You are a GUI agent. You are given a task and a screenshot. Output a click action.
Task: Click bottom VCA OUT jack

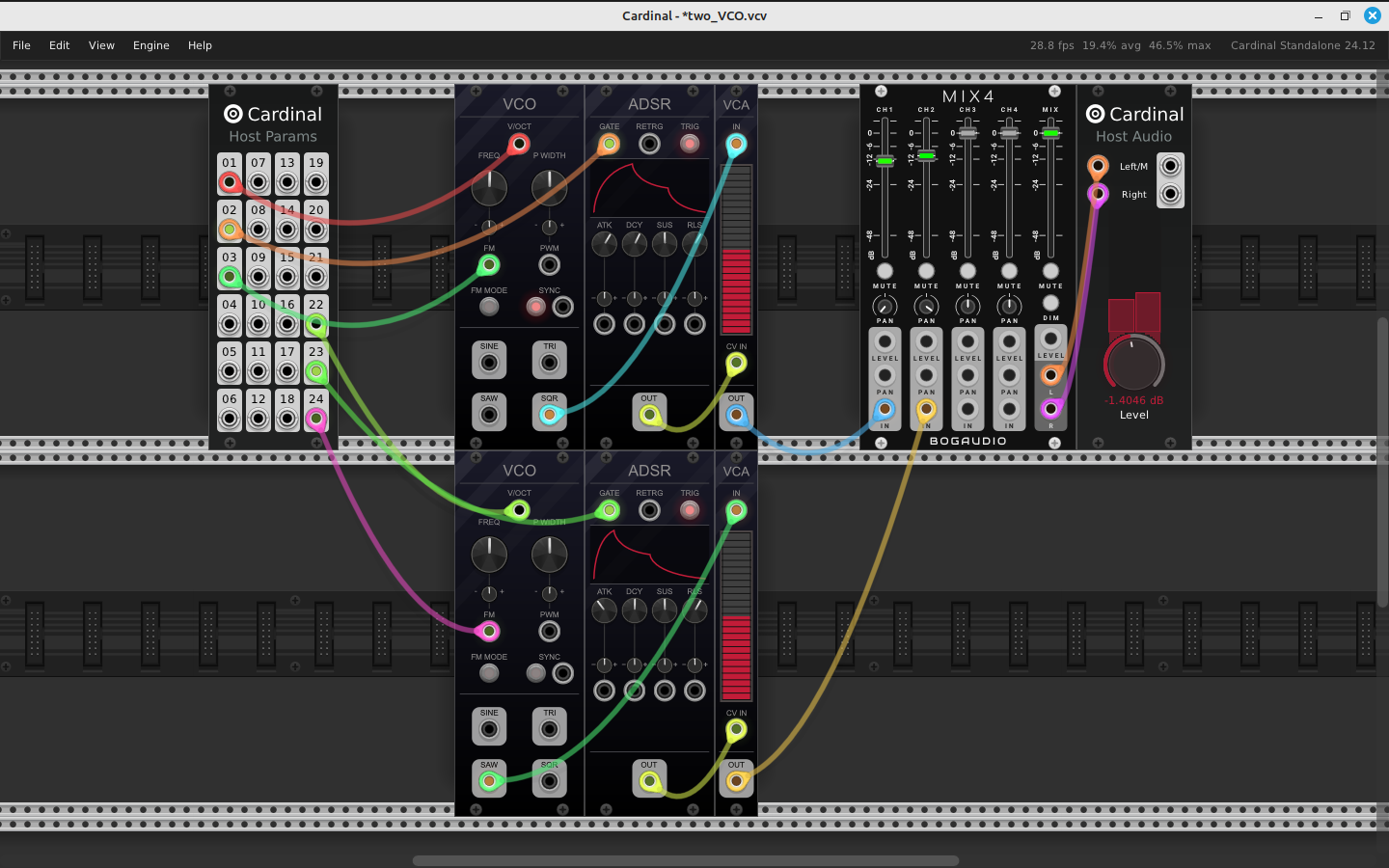736,781
